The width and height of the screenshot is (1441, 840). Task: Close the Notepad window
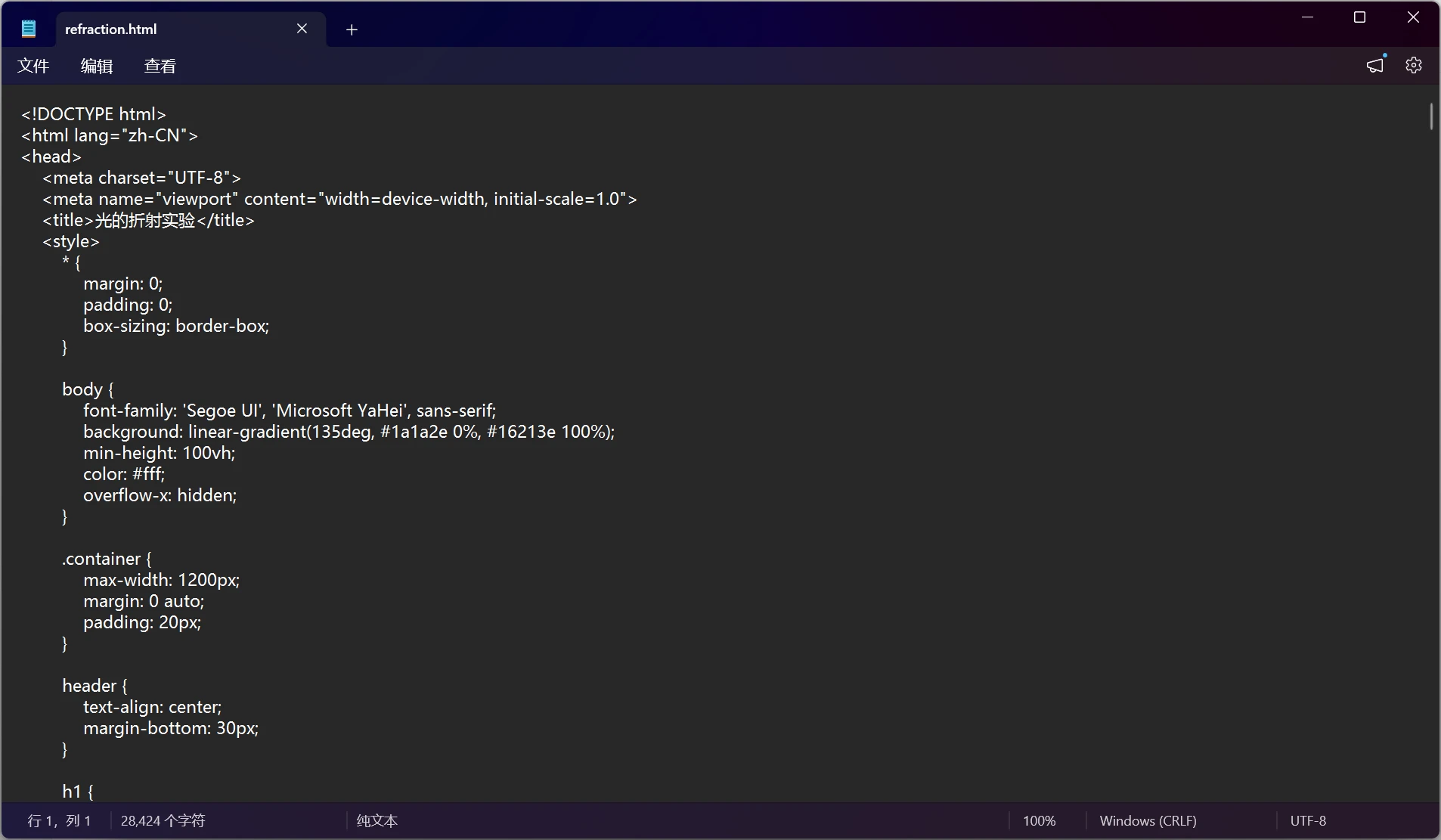coord(1412,17)
